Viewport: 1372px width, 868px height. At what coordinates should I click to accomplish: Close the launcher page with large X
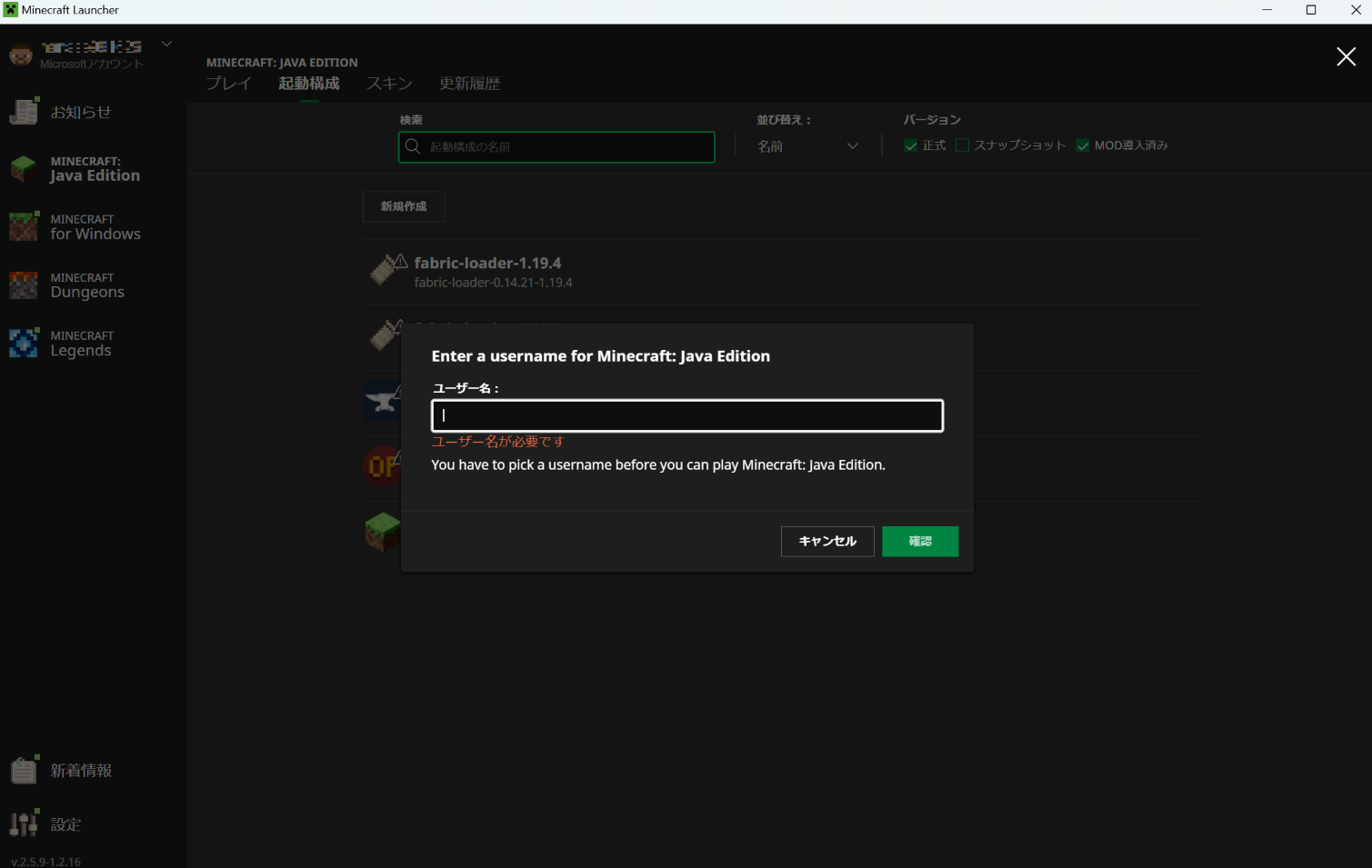pyautogui.click(x=1346, y=57)
